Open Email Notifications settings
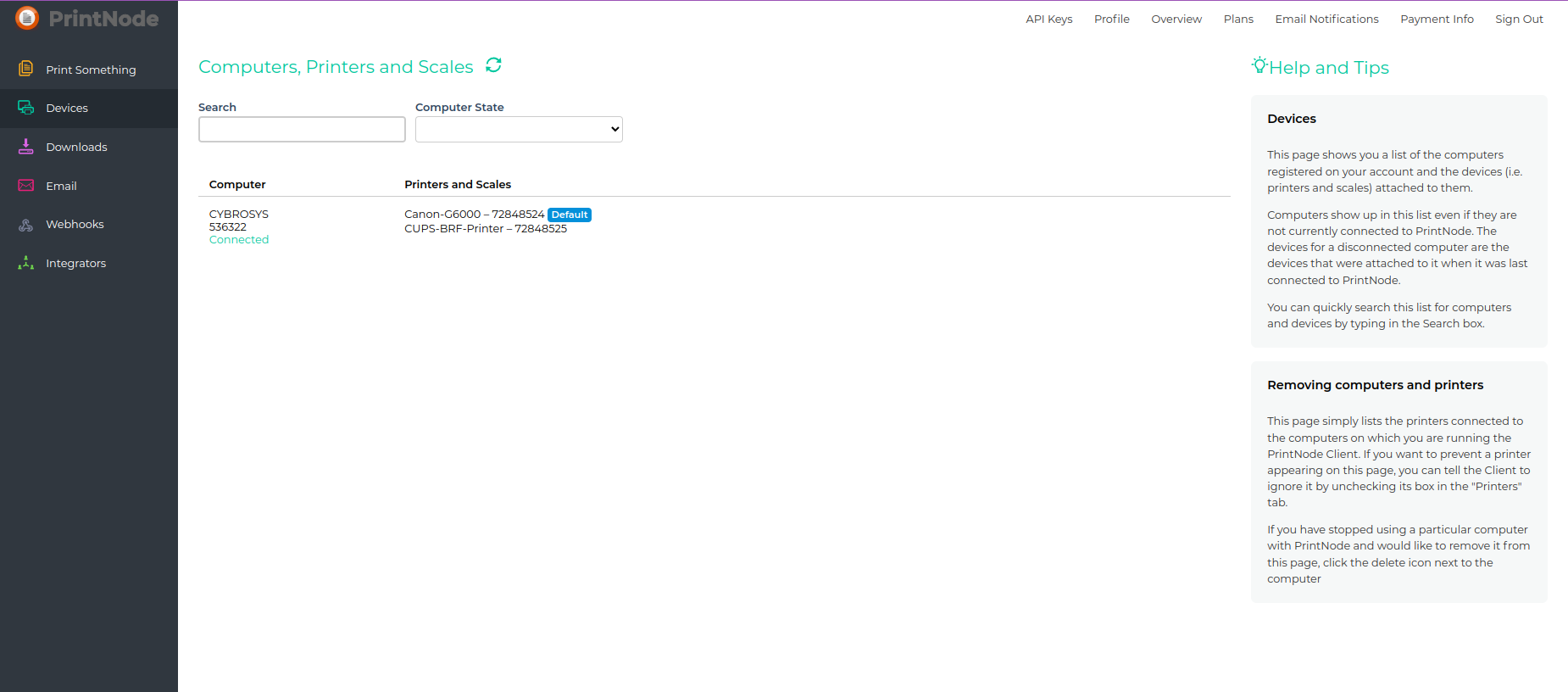Screen dimensions: 1568x692 (x=1326, y=20)
